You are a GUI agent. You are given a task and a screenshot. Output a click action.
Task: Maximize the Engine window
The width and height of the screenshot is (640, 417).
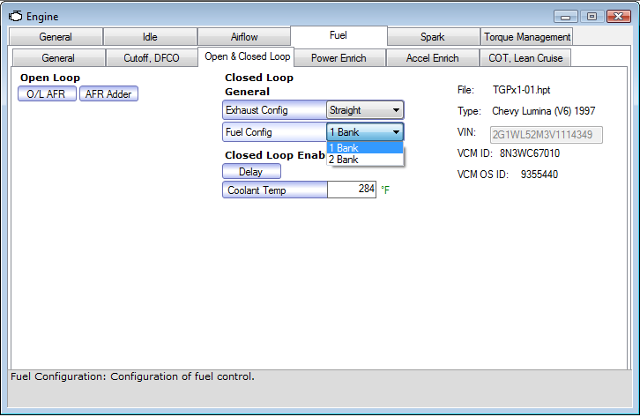click(591, 16)
